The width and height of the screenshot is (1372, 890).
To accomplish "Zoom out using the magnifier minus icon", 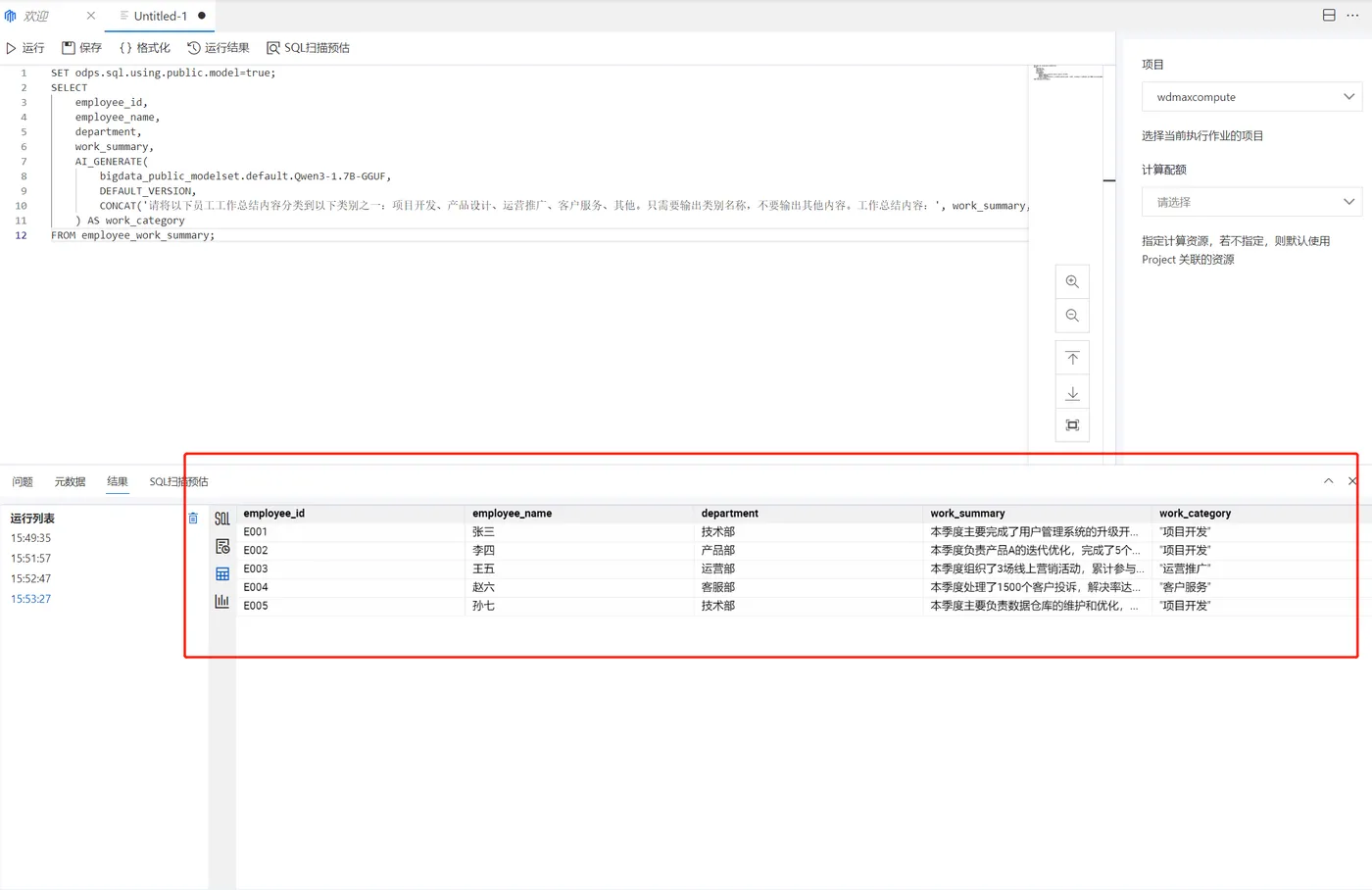I will [x=1072, y=316].
